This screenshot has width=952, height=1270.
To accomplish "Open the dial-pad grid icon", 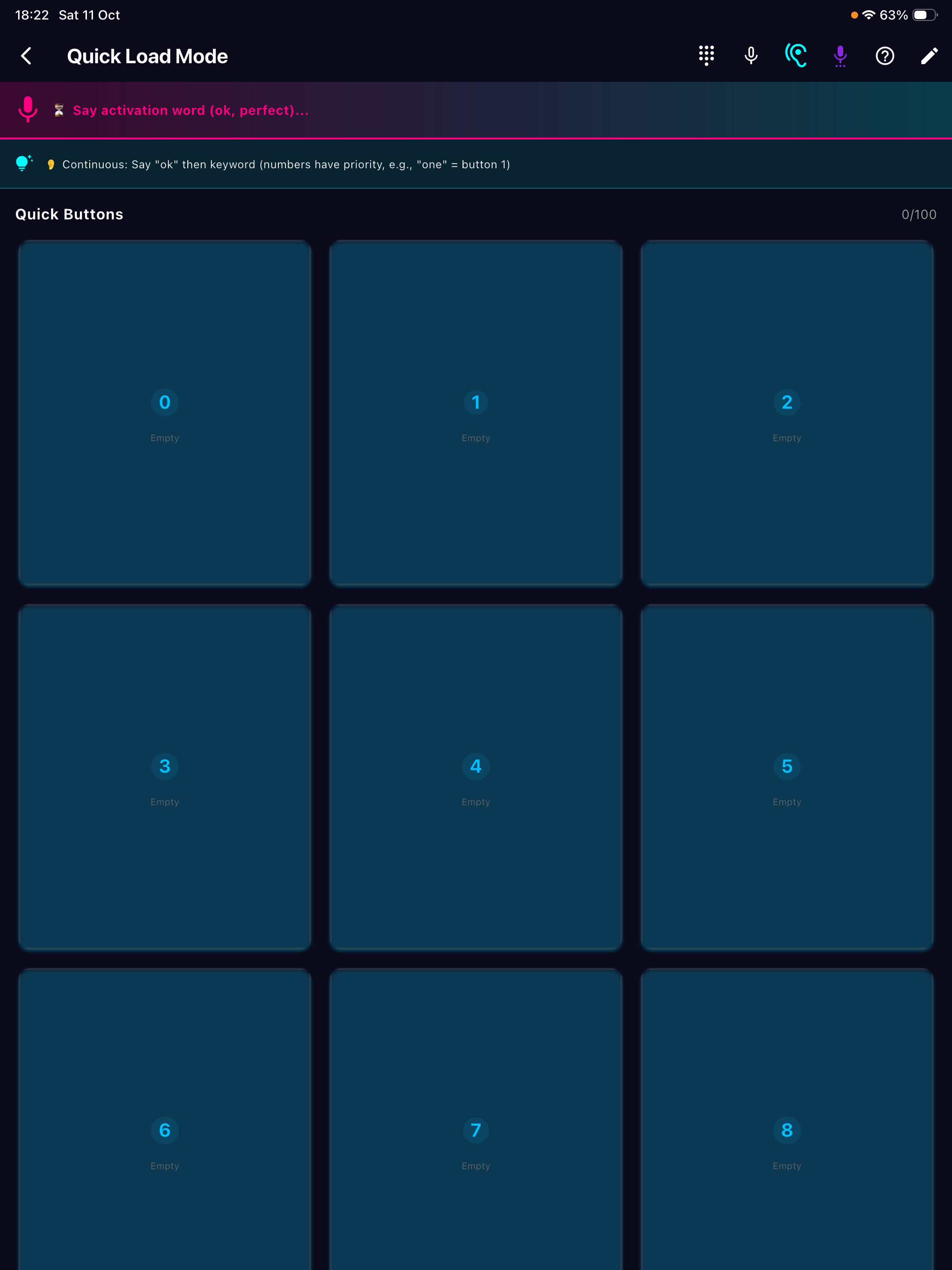I will [x=706, y=56].
